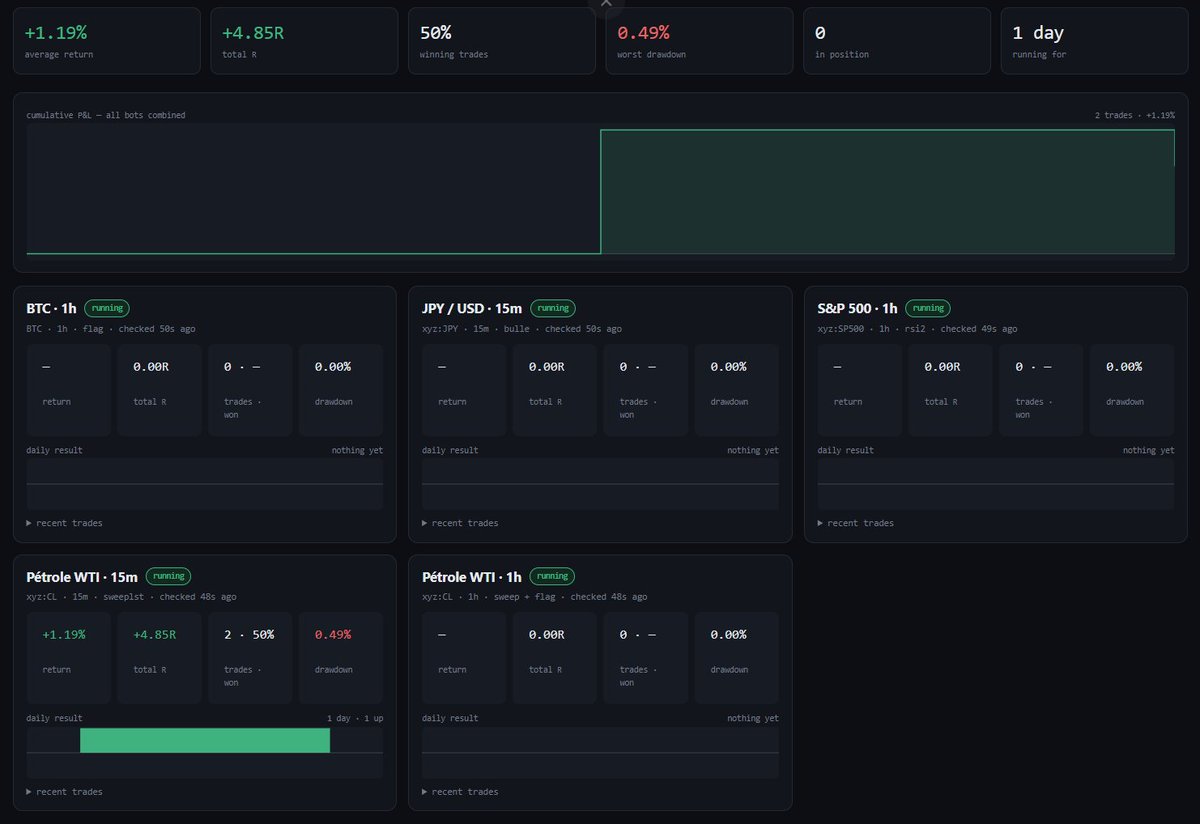Click the running badge on Pétrole WTI 15m
Image resolution: width=1200 pixels, height=824 pixels.
pyautogui.click(x=168, y=576)
